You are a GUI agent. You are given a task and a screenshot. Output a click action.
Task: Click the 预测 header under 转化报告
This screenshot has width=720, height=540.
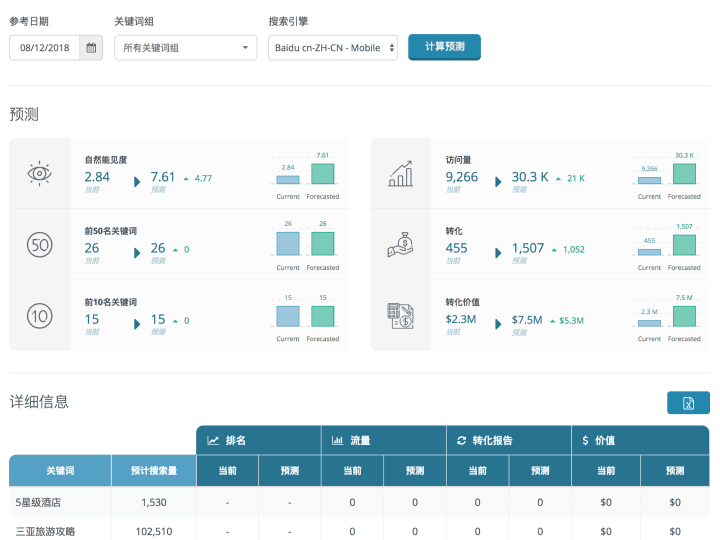click(x=540, y=471)
